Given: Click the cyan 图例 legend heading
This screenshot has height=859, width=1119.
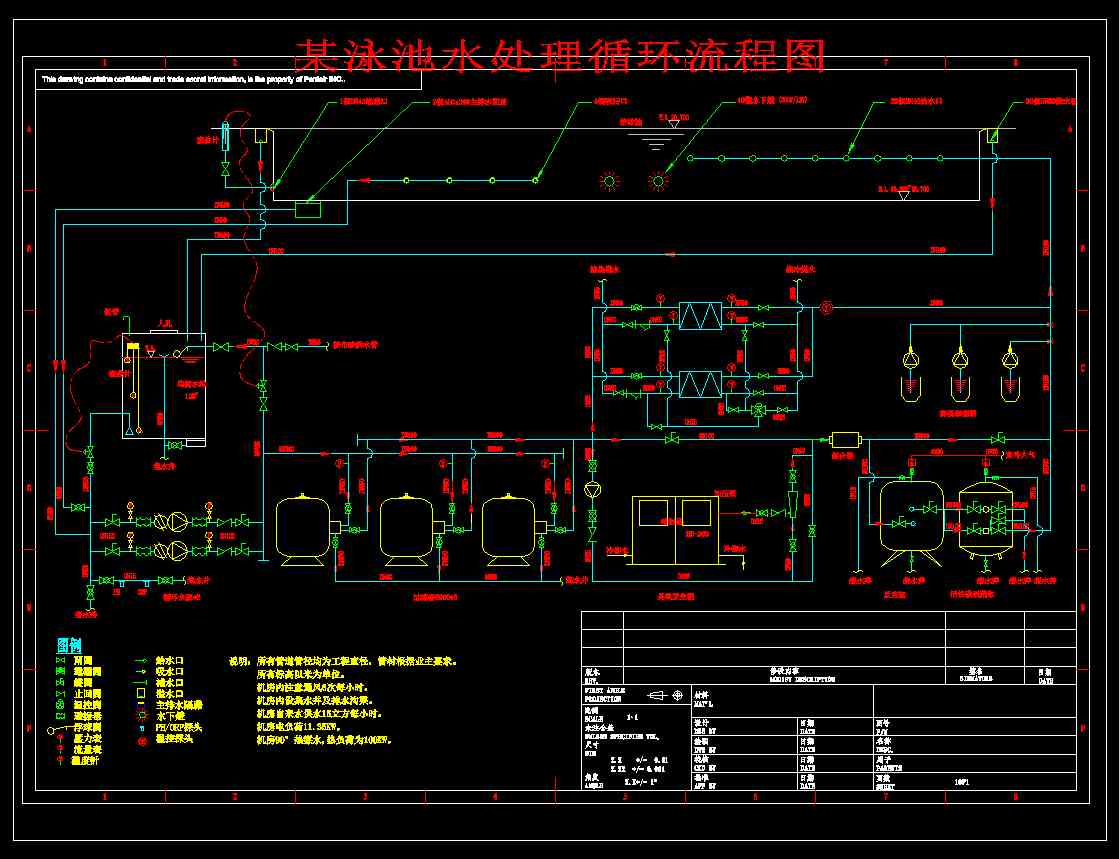Looking at the screenshot, I should click(x=69, y=646).
